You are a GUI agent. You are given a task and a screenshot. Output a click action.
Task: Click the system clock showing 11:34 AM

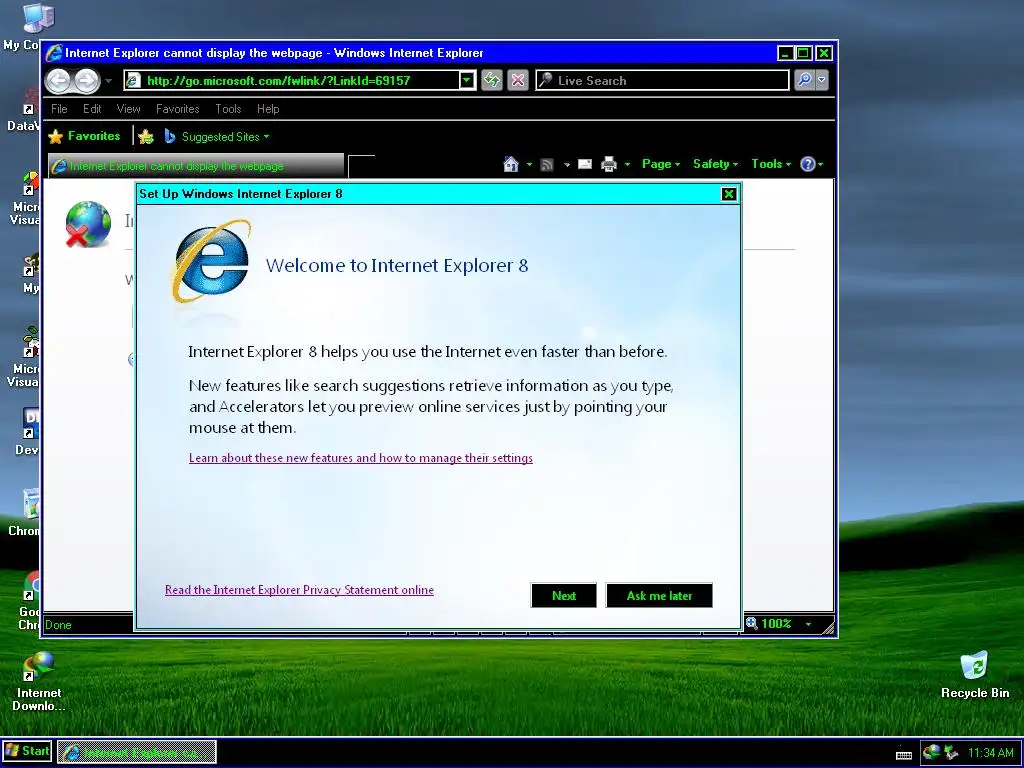(x=991, y=752)
